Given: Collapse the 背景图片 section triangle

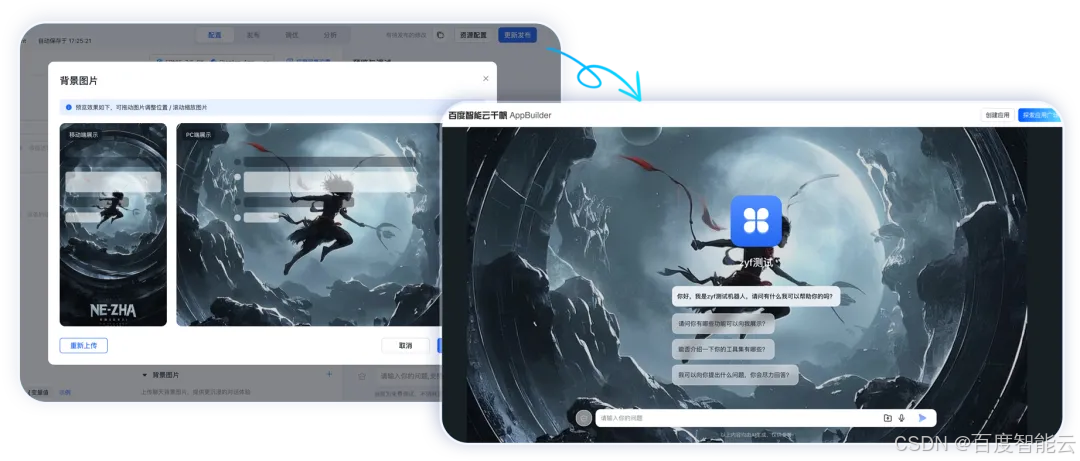Looking at the screenshot, I should pos(145,375).
